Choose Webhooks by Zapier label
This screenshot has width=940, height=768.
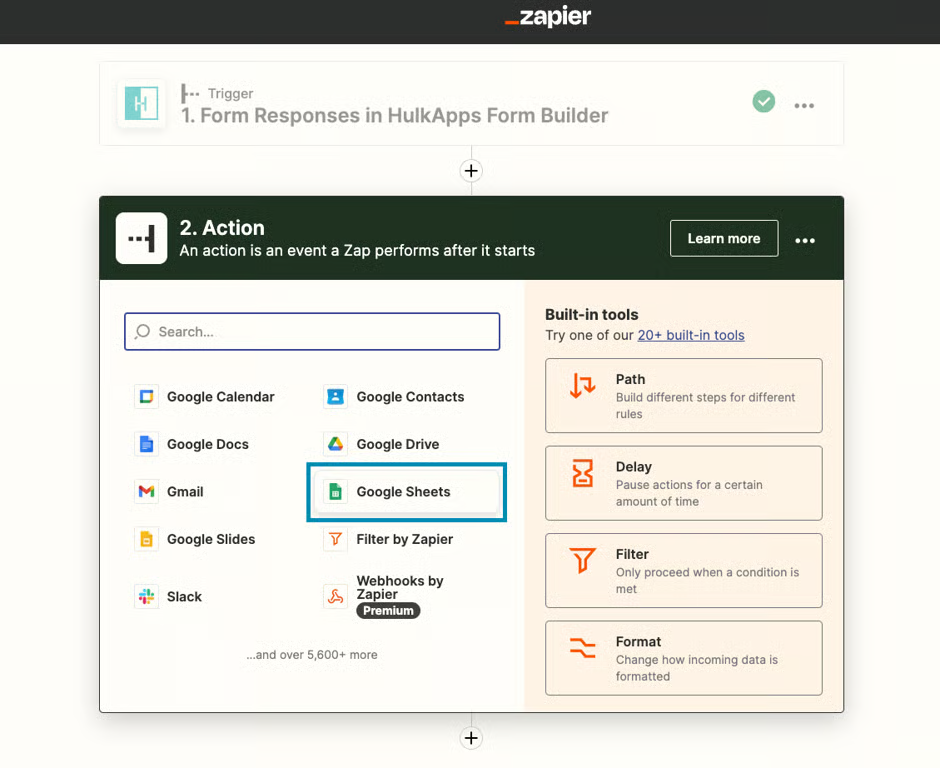(400, 588)
